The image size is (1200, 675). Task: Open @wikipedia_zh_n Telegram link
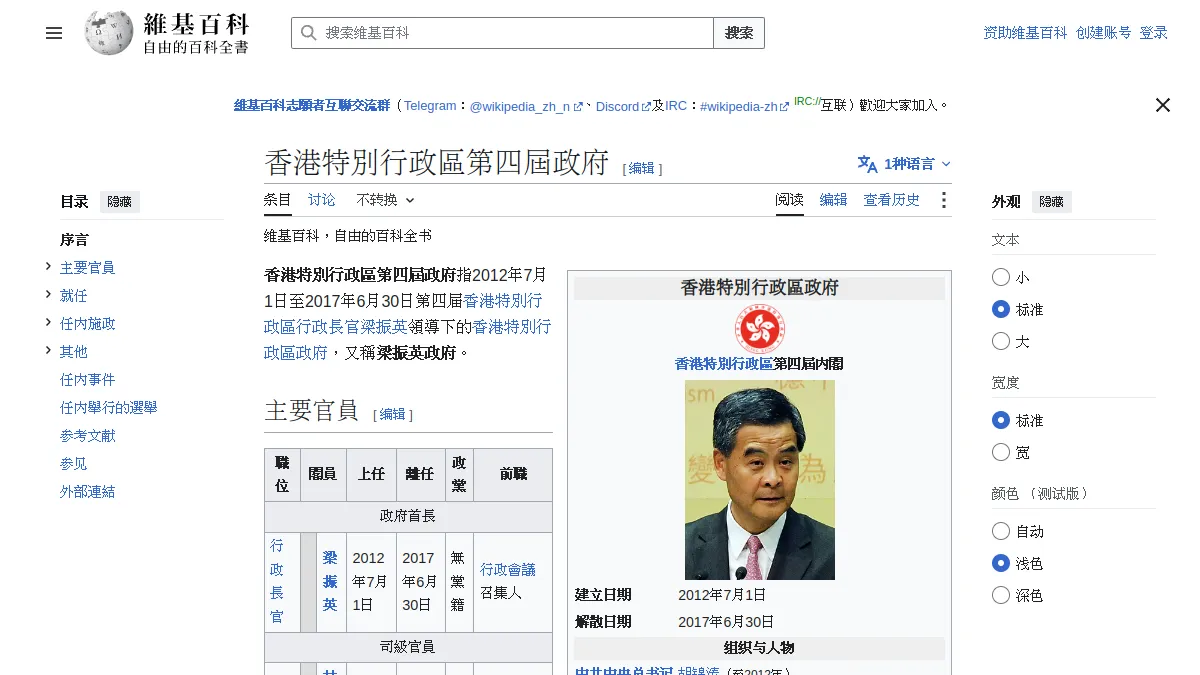coord(526,106)
